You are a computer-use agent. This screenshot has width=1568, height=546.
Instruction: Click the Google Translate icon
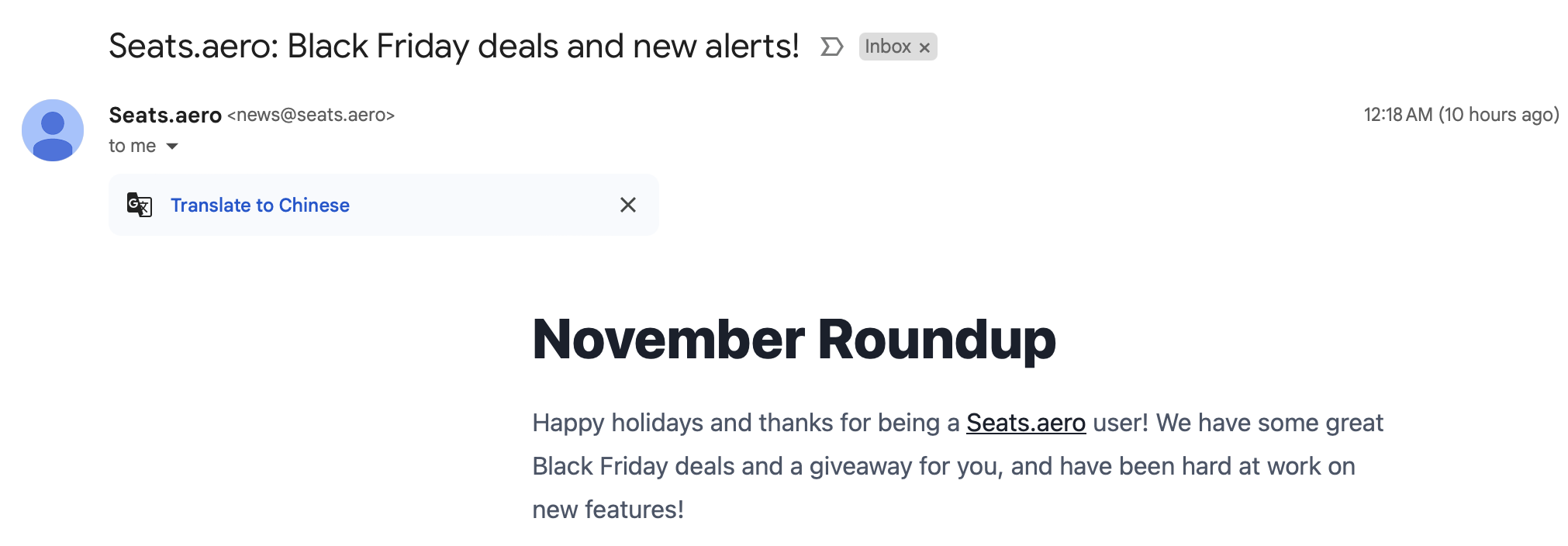tap(140, 205)
